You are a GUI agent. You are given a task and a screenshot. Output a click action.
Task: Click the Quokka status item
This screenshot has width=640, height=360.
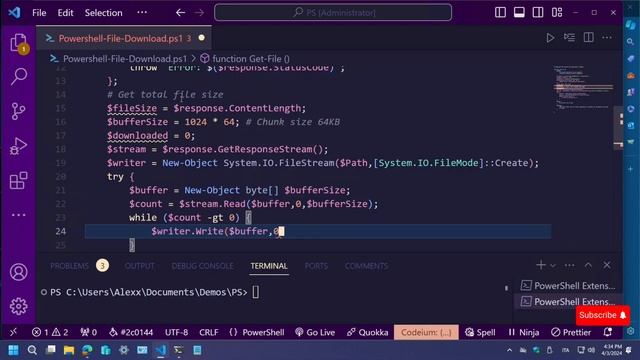368,332
